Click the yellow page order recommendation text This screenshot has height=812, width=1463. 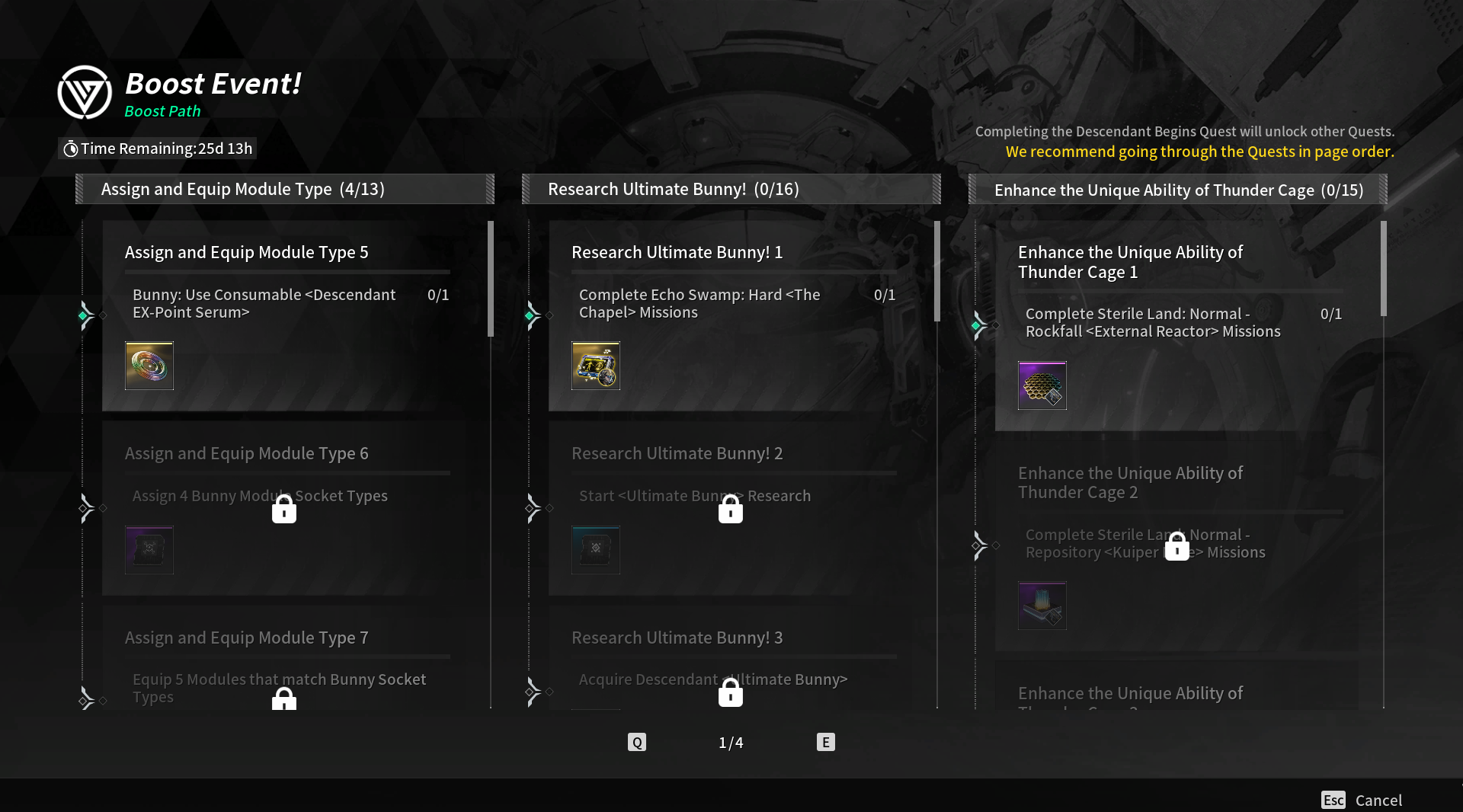(1200, 152)
